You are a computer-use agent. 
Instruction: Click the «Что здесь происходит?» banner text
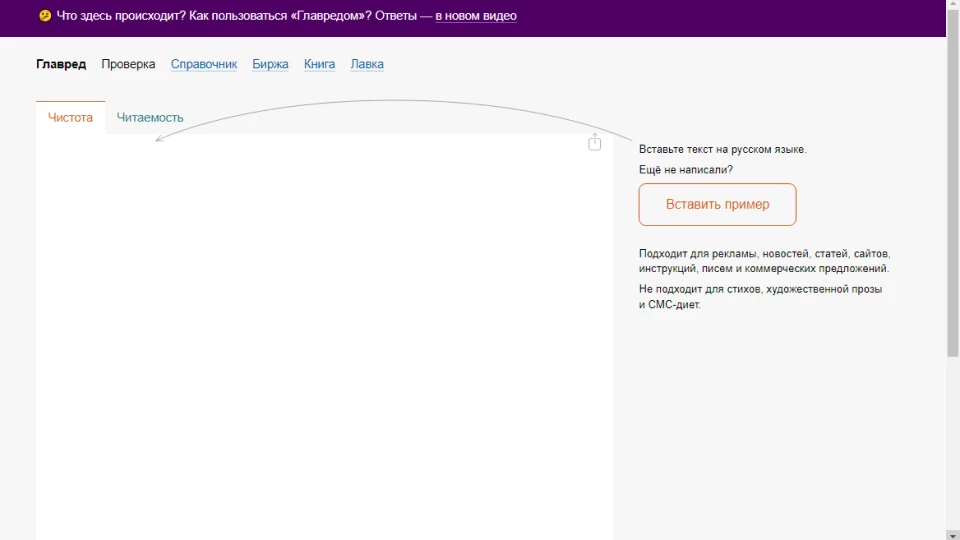pos(120,16)
